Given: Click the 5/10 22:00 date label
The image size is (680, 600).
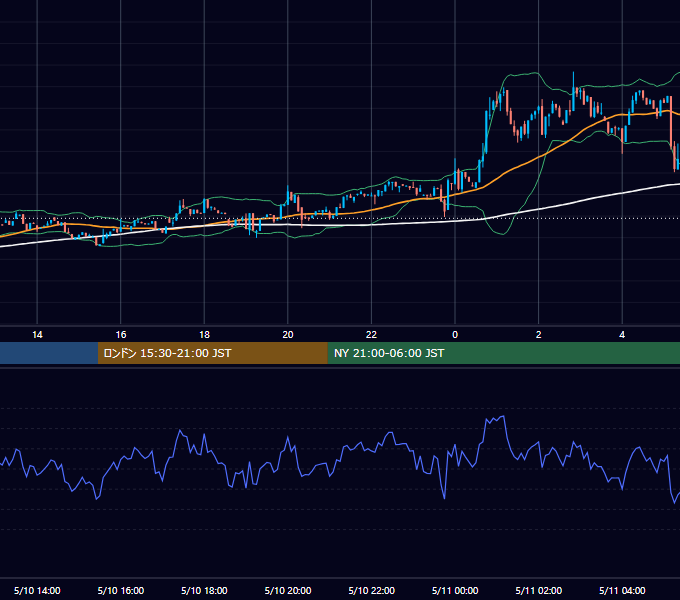Looking at the screenshot, I should tap(372, 590).
